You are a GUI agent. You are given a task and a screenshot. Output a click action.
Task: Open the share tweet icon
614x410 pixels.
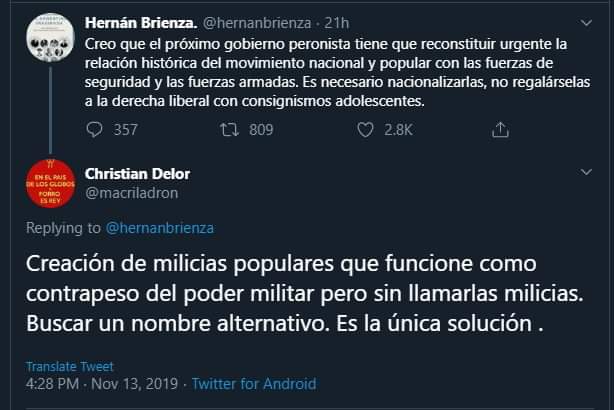501,130
